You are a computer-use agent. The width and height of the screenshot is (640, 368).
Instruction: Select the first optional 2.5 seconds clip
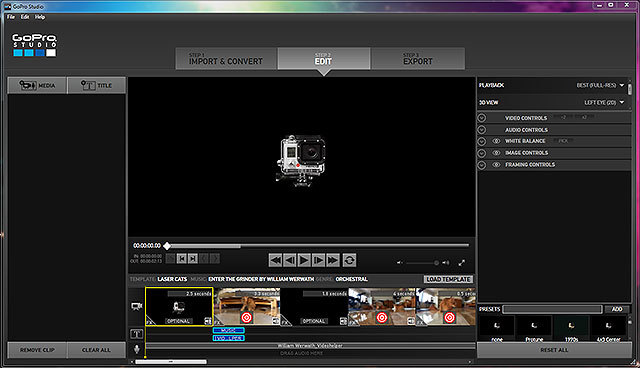pos(179,307)
